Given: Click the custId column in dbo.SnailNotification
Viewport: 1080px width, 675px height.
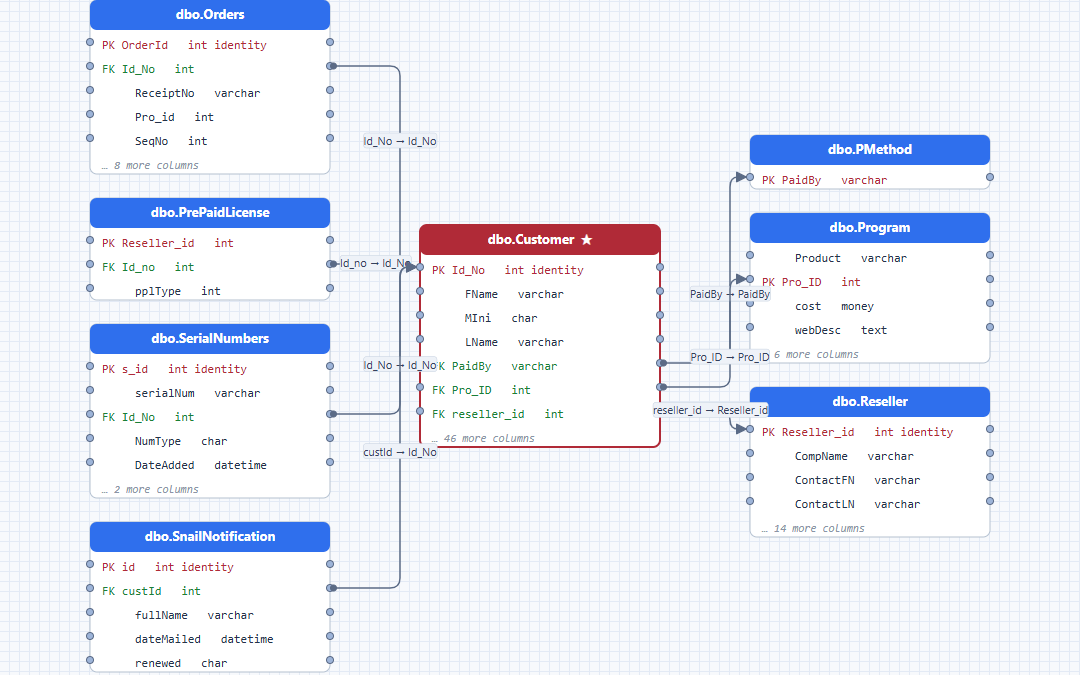Looking at the screenshot, I should coord(210,591).
